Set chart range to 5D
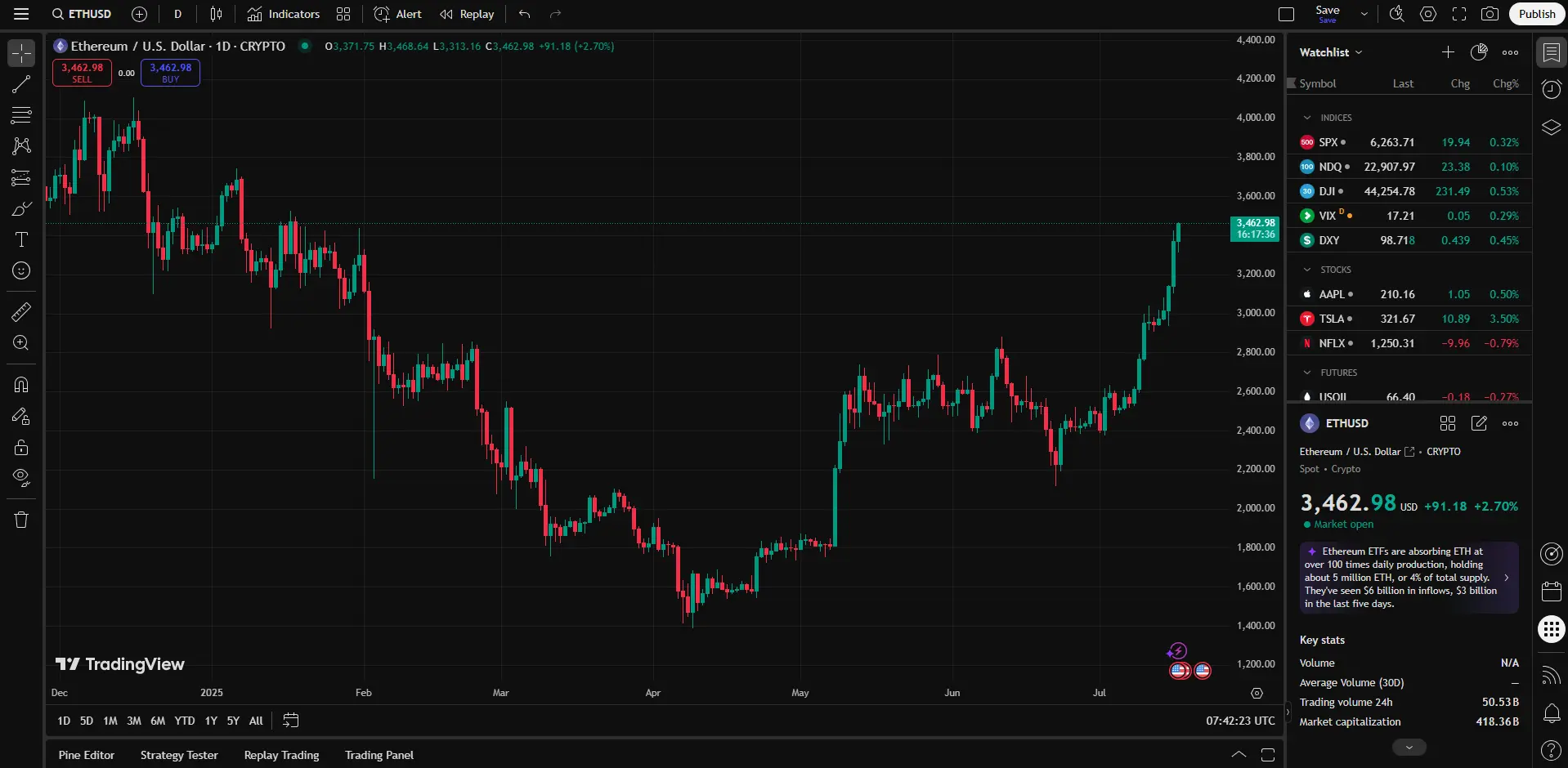Screen dimensions: 1568x768 [x=87, y=721]
